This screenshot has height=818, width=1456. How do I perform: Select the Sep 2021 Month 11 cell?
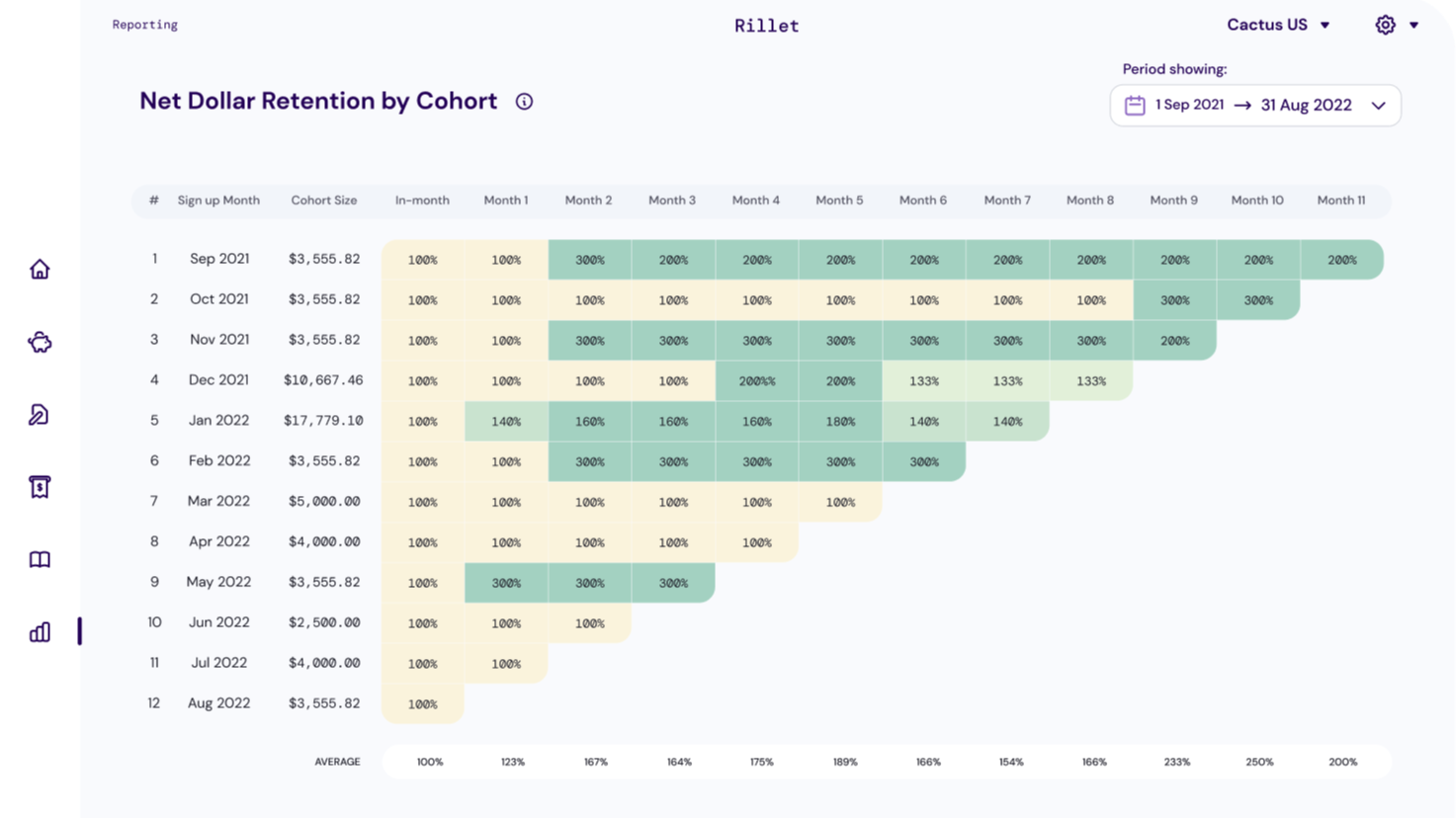coord(1341,260)
